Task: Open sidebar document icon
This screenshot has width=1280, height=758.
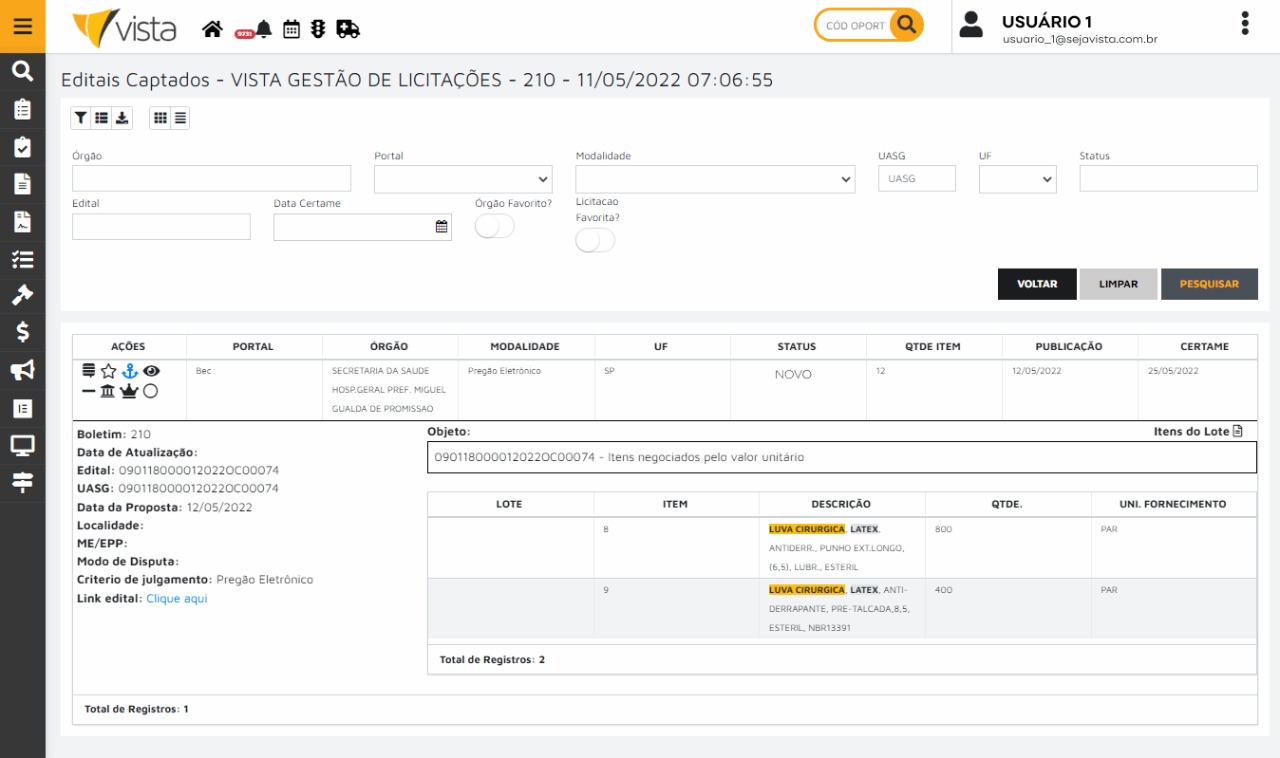Action: coord(22,184)
